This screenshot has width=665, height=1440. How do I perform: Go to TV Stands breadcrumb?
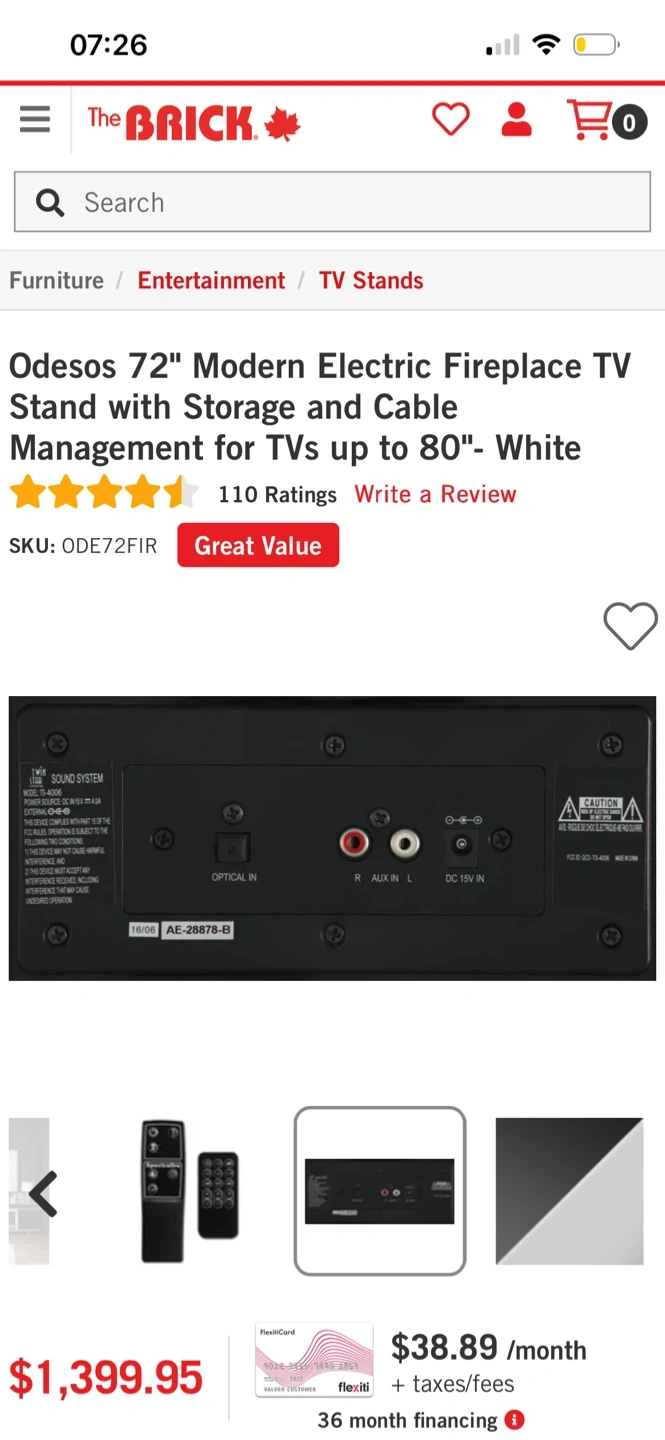tap(371, 281)
